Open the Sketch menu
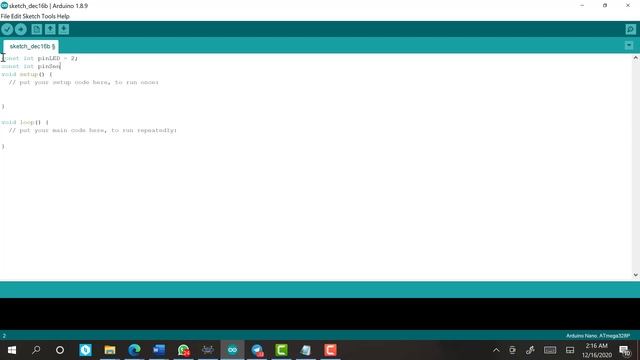Viewport: 640px width, 360px height. [x=31, y=16]
